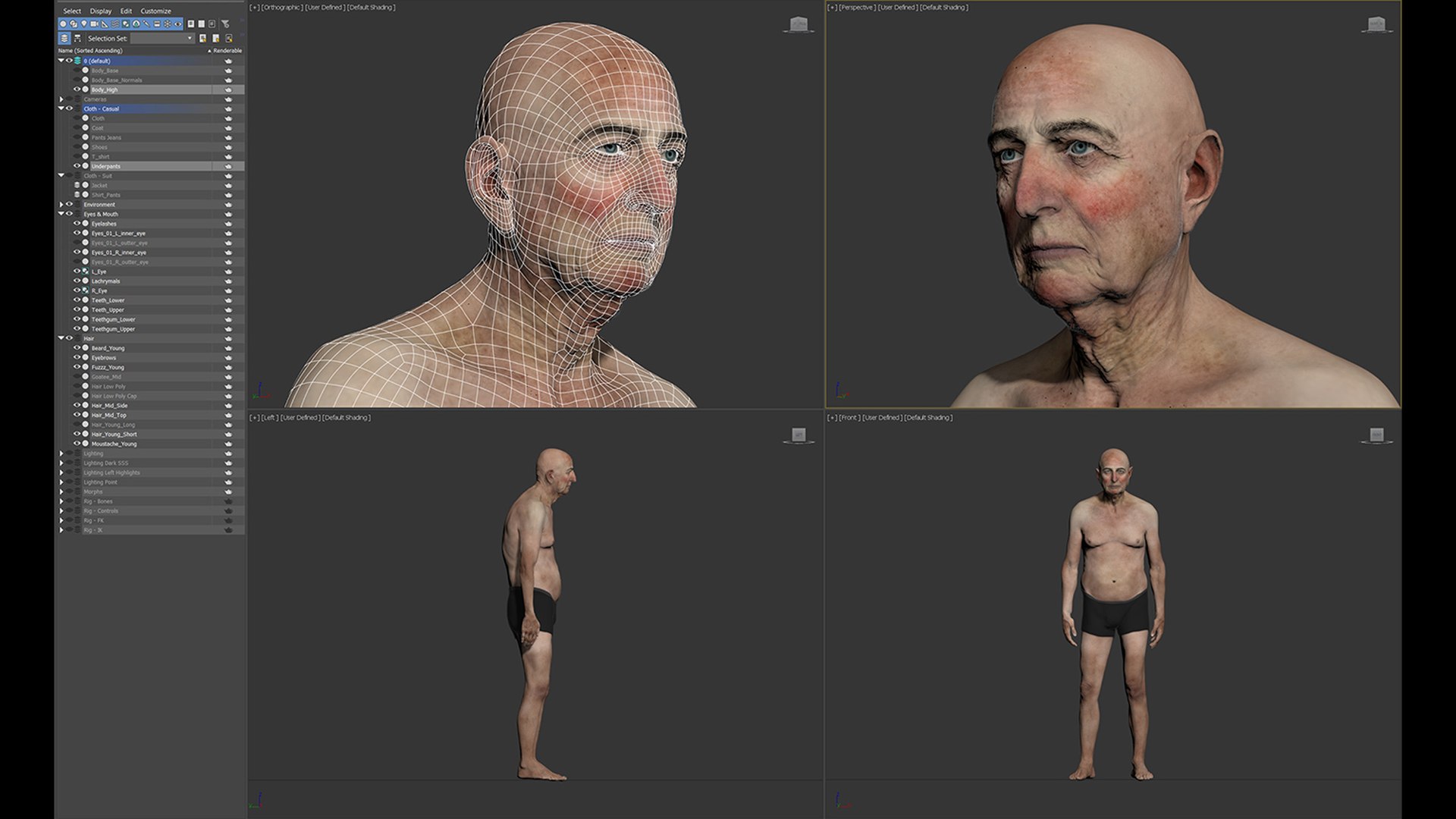Collapse the Cloth - Casual layer
The image size is (1456, 819).
click(61, 108)
